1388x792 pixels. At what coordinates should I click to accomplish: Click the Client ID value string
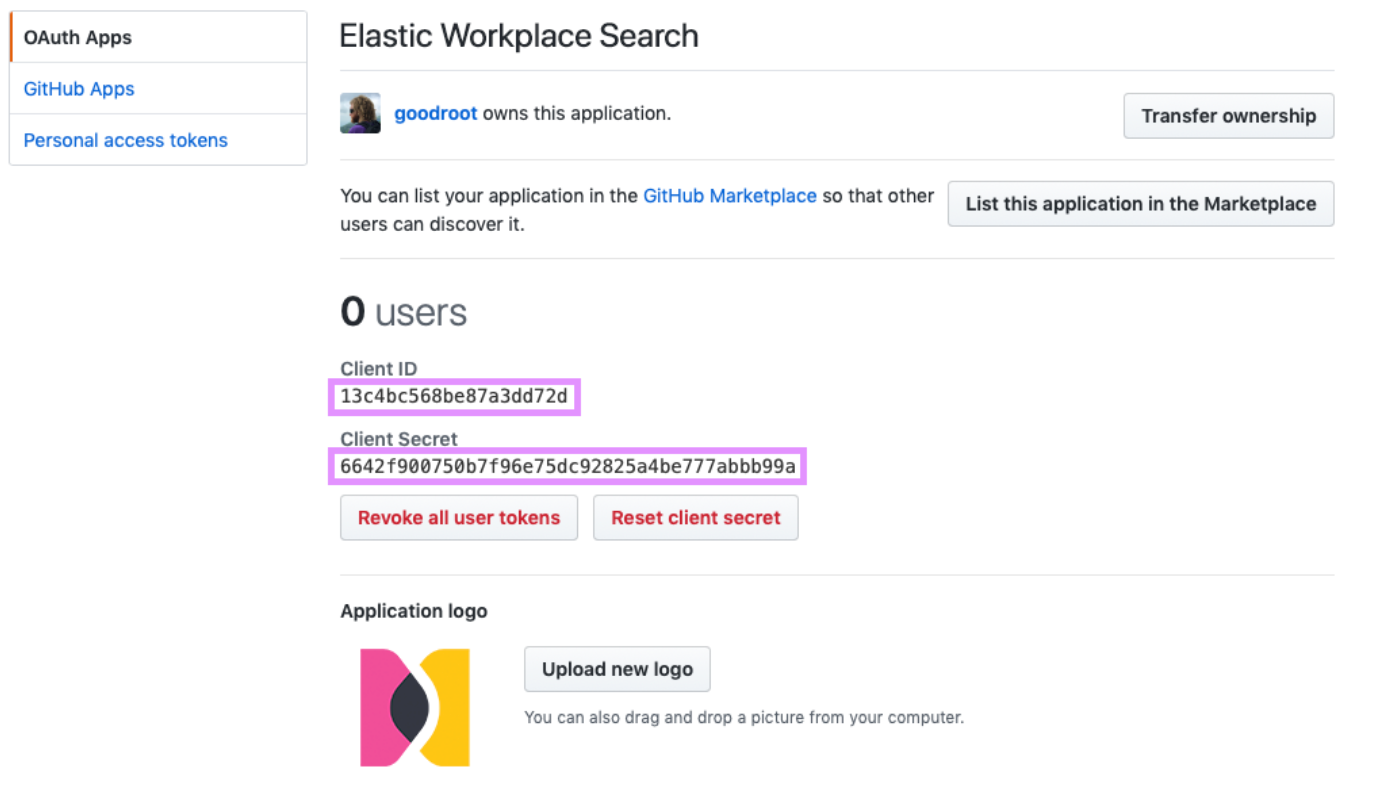coord(454,397)
